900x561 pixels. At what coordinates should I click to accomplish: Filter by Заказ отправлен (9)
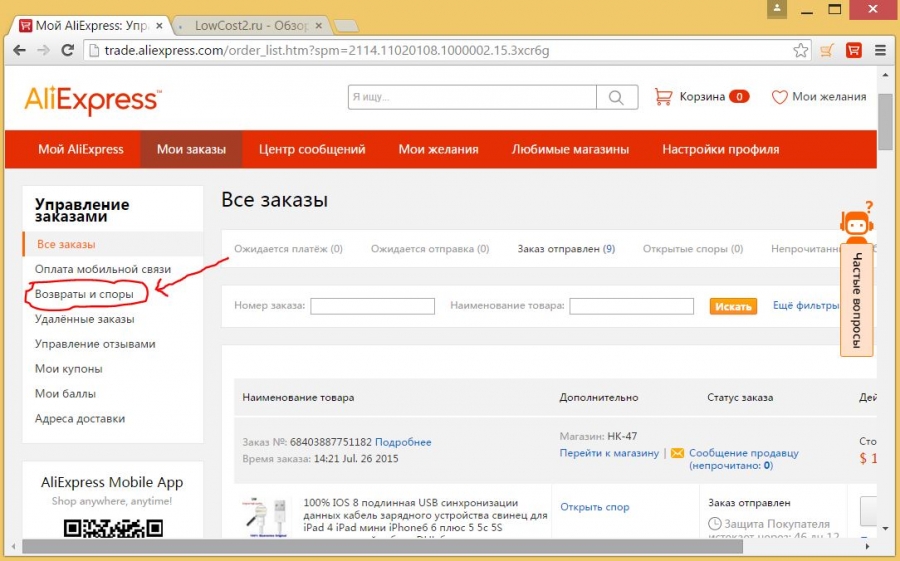point(566,249)
